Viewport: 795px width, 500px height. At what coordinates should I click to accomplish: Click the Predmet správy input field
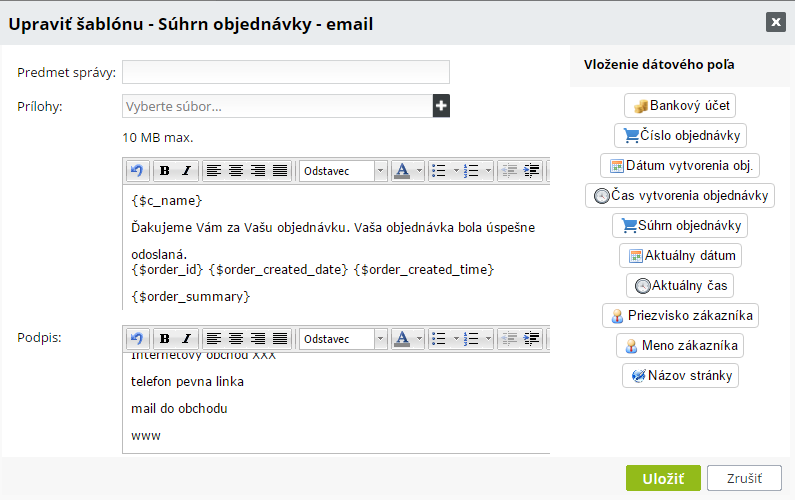(286, 72)
